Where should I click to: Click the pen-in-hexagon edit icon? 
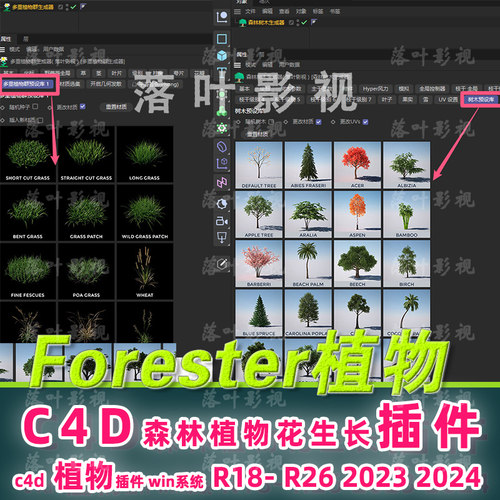(x=222, y=264)
